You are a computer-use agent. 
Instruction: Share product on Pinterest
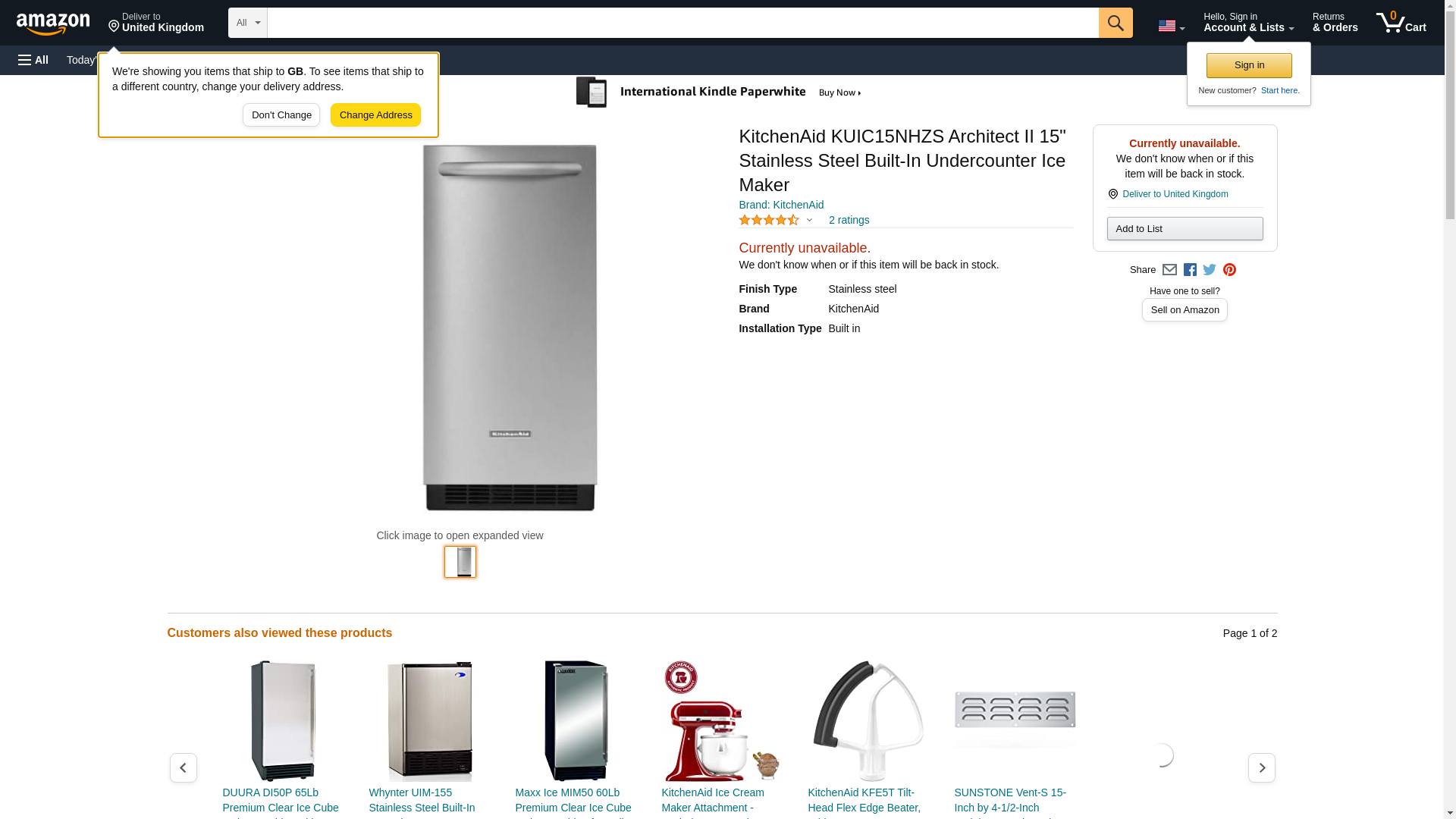1229,270
